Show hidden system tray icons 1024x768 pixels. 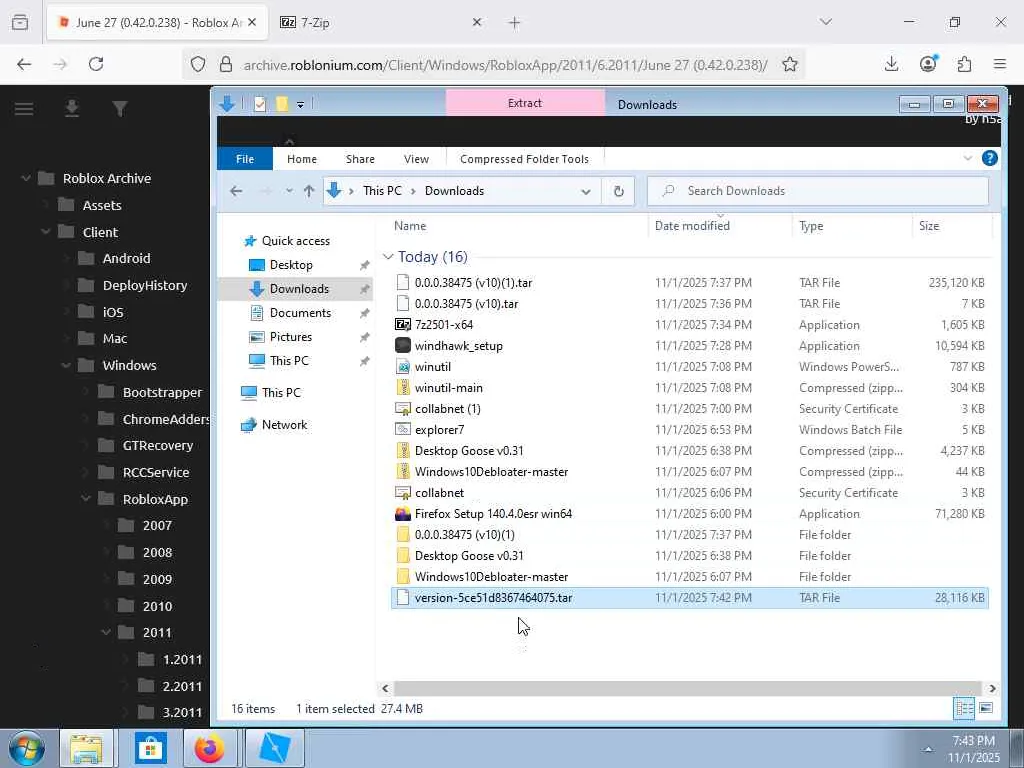click(928, 749)
